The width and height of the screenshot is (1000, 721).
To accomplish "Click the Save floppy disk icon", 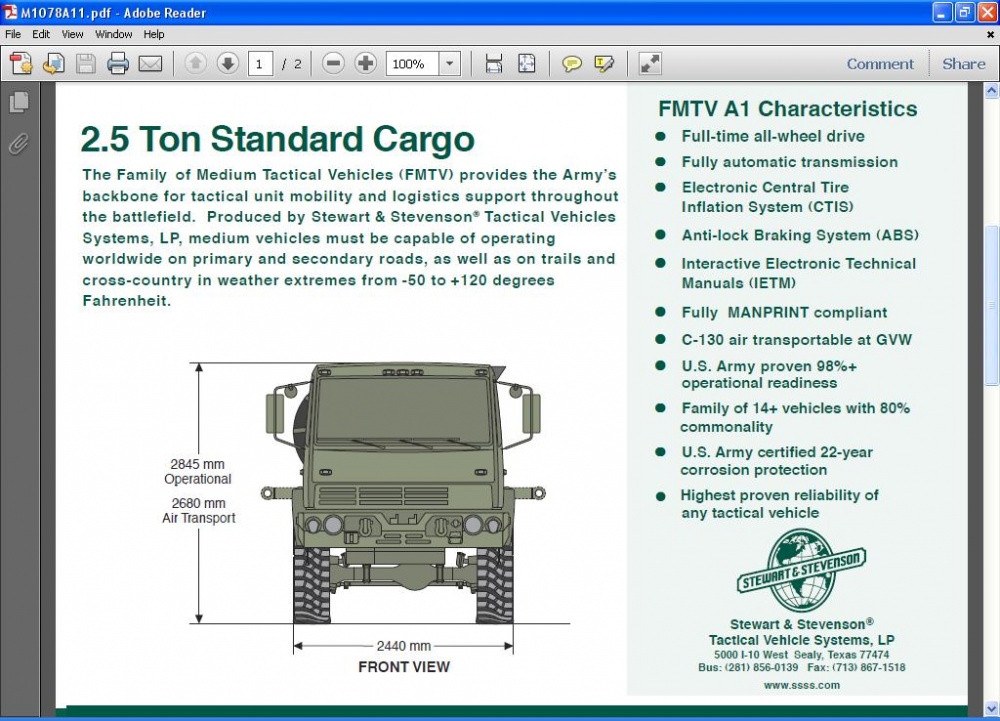I will 85,64.
